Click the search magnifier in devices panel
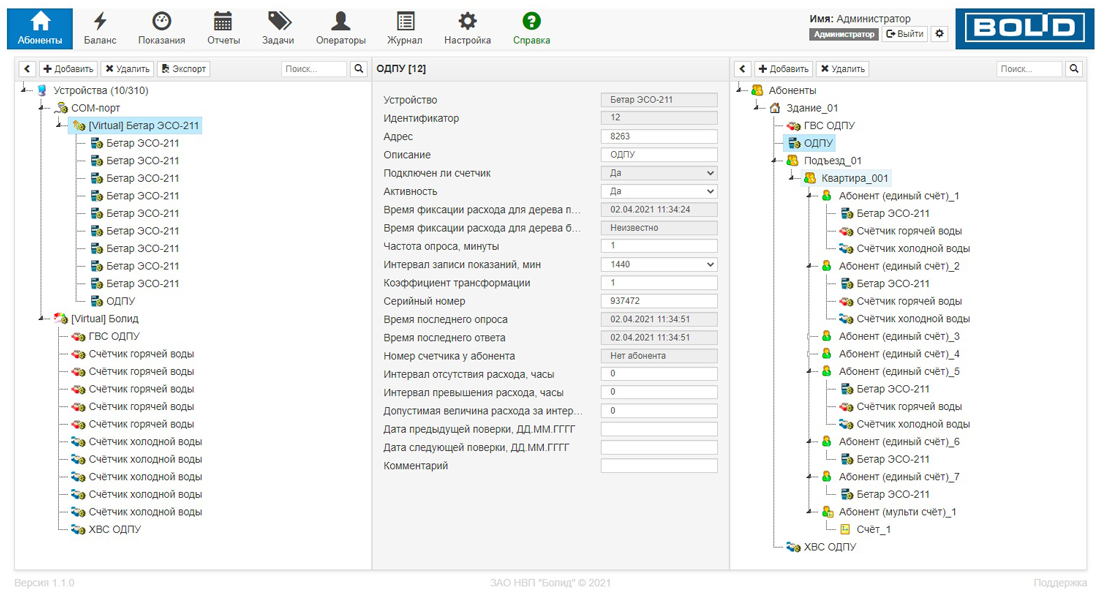Screen dimensions: 1100x594 click(359, 69)
